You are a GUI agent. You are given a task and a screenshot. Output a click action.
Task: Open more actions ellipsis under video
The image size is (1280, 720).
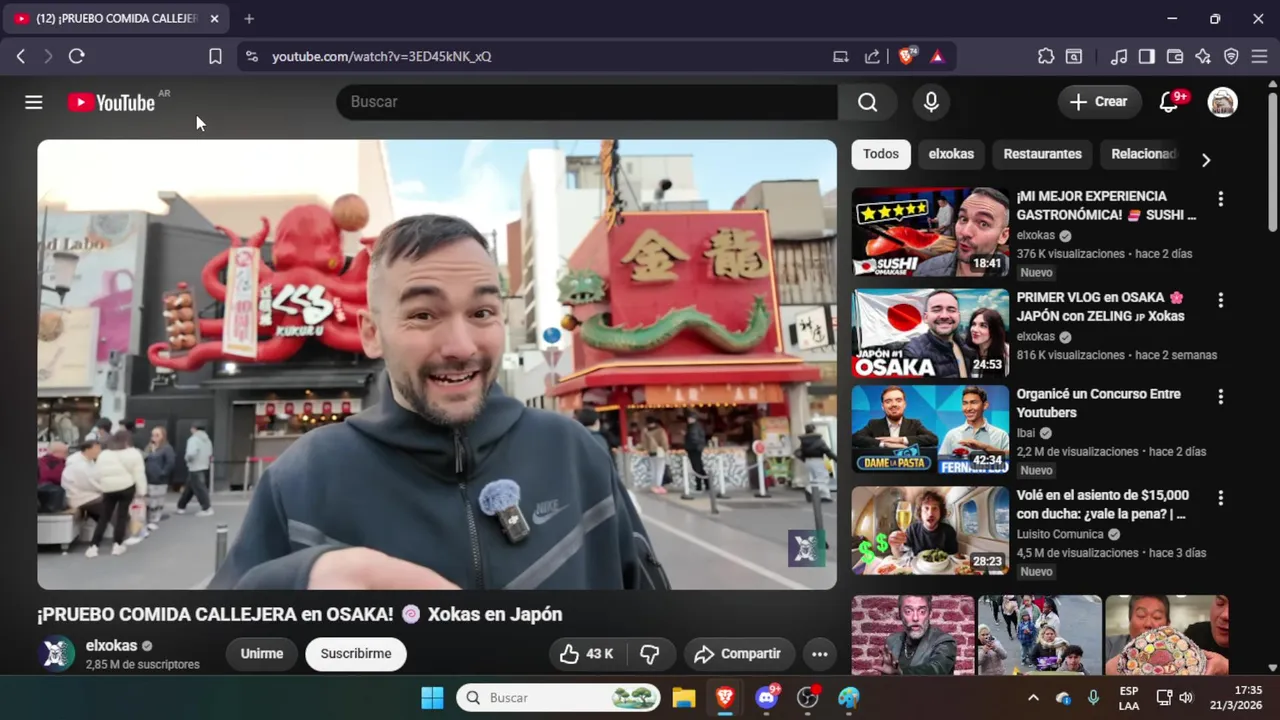(819, 654)
